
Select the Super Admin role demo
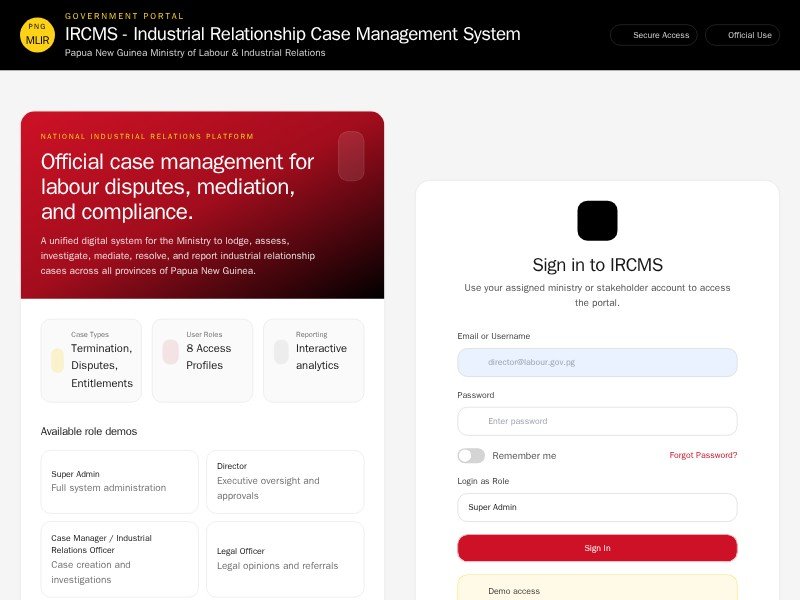pyautogui.click(x=119, y=481)
